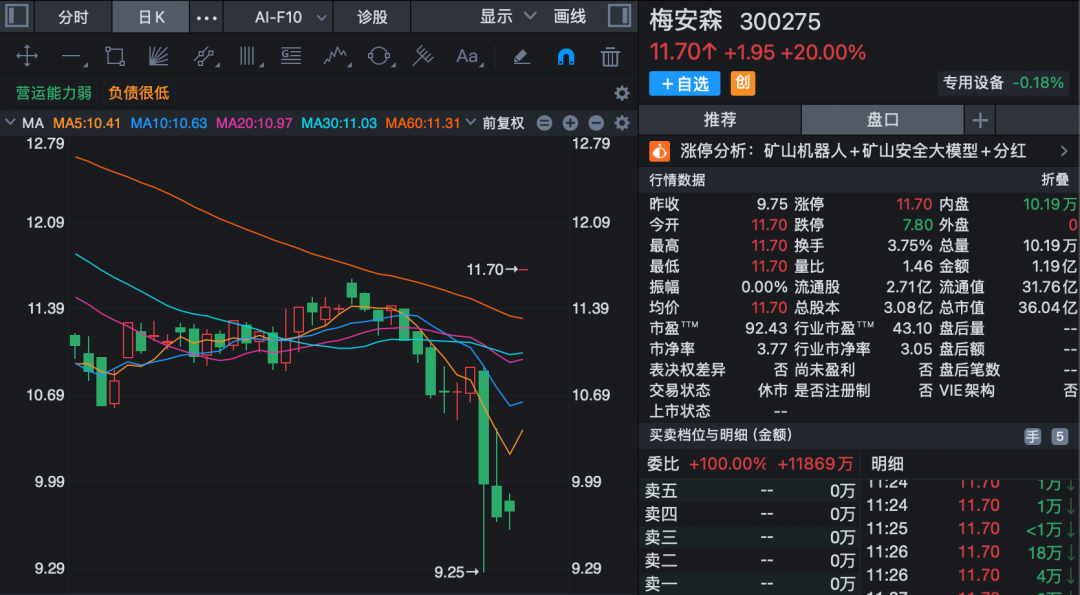Select the fan lines (Gann fan) tool
Viewport: 1080px width, 595px height.
pyautogui.click(x=158, y=56)
